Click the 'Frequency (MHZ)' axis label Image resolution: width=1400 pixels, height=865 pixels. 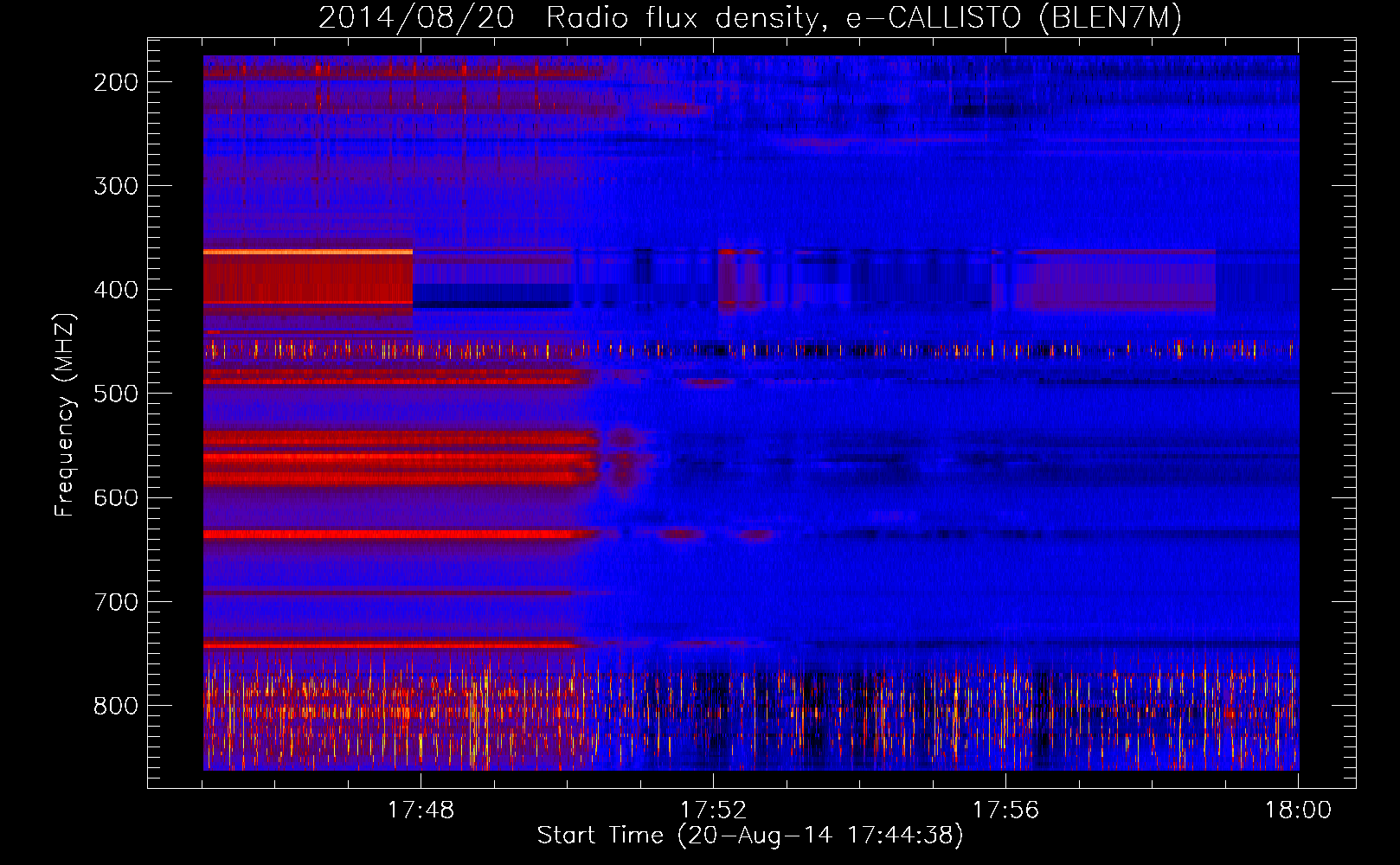(65, 414)
